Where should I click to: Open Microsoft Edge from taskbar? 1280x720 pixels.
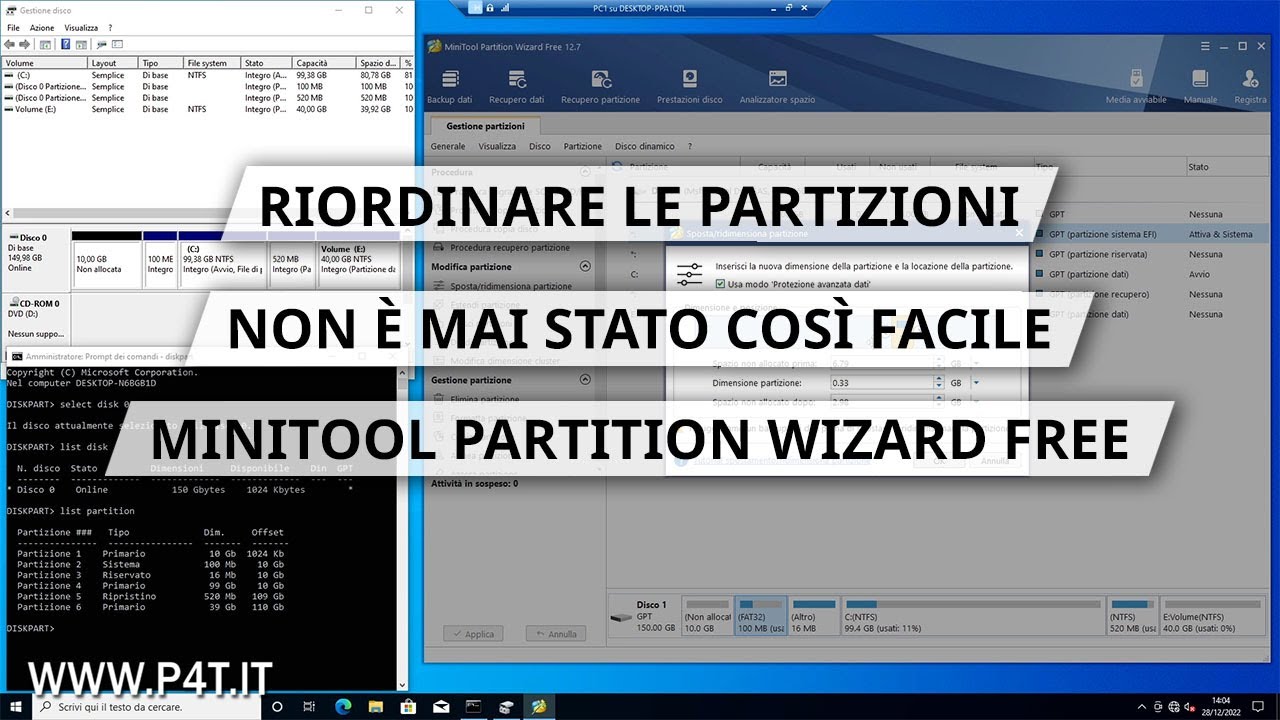coord(343,706)
